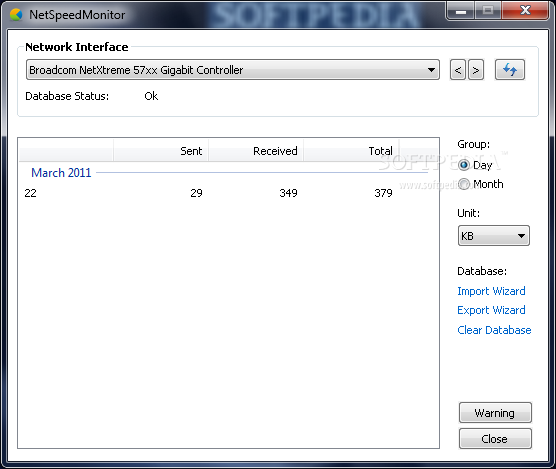Minimize the NetSpeedMonitor window

pyautogui.click(x=461, y=11)
